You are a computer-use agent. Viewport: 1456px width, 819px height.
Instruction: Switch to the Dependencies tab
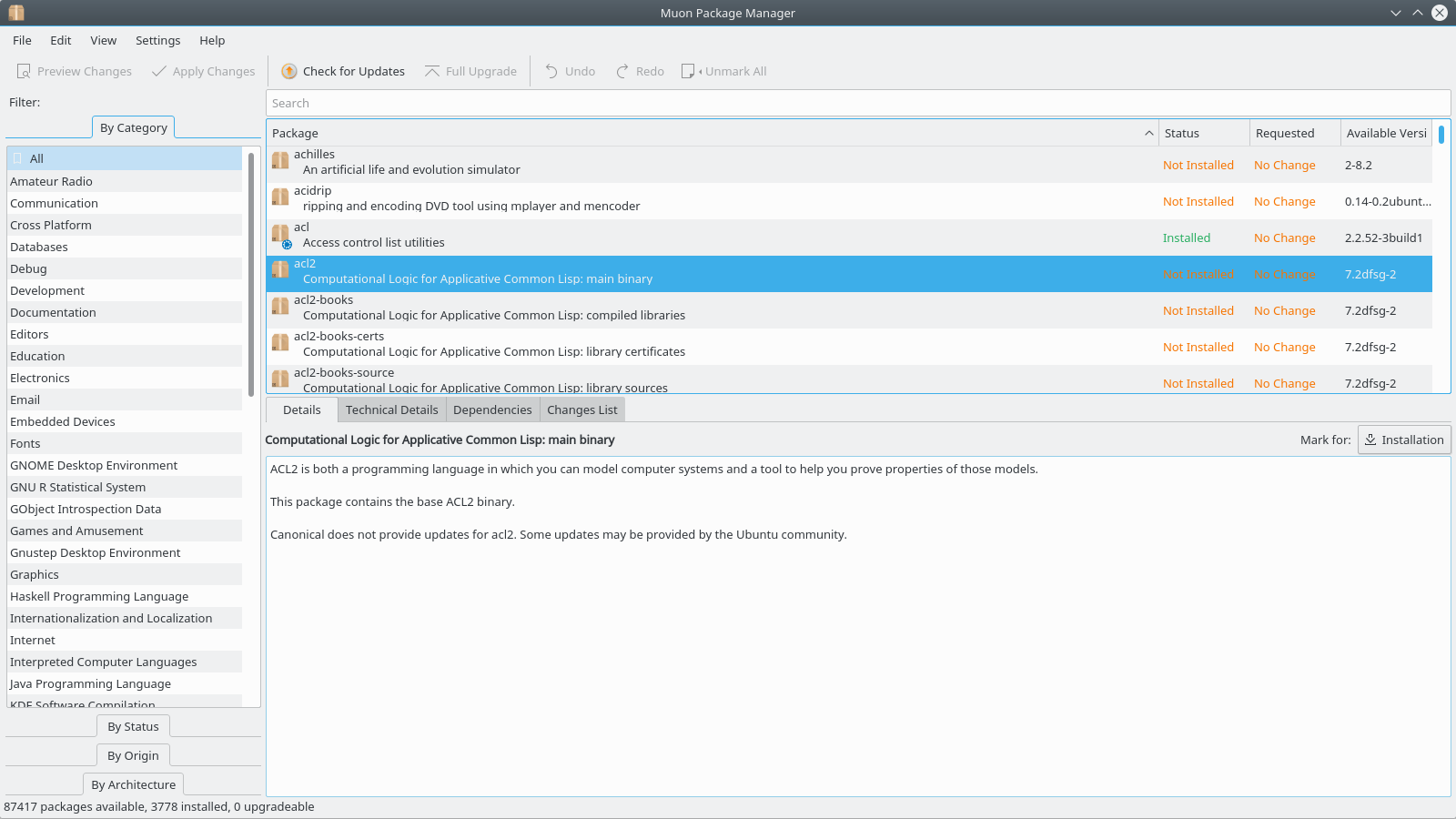[x=492, y=409]
